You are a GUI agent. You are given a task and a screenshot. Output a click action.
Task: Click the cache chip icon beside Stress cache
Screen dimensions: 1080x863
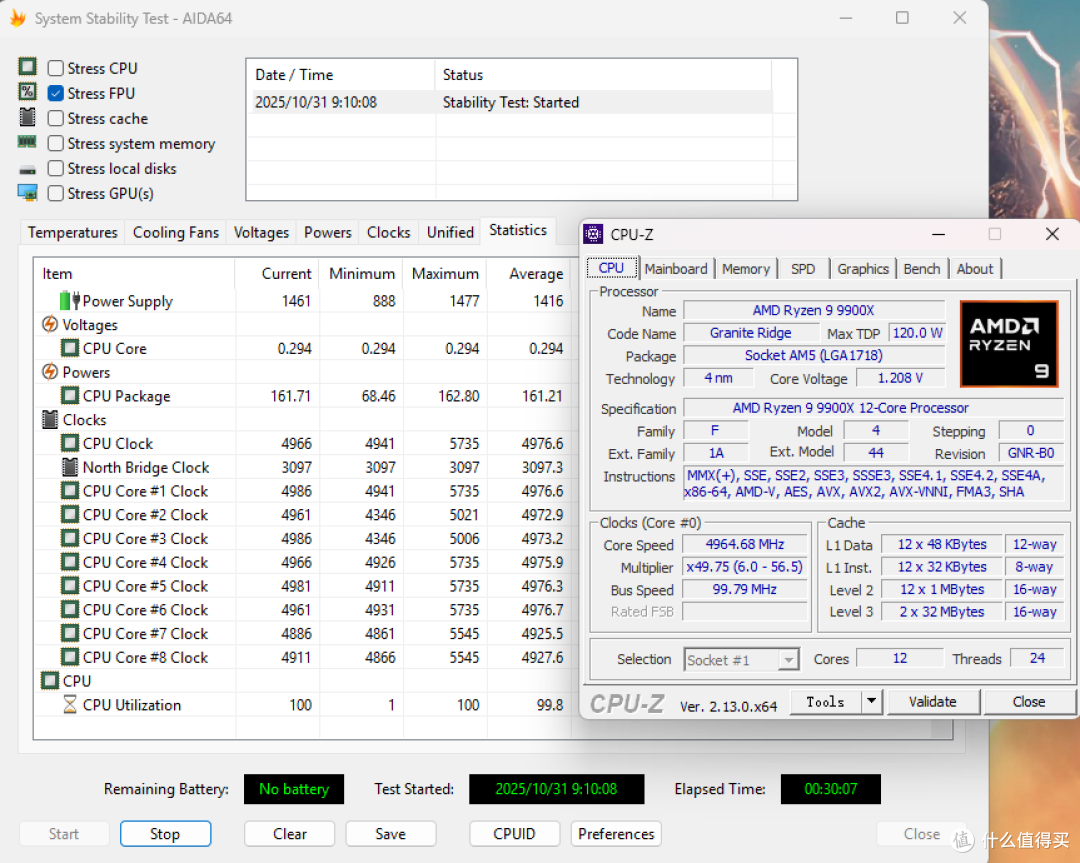pyautogui.click(x=28, y=117)
